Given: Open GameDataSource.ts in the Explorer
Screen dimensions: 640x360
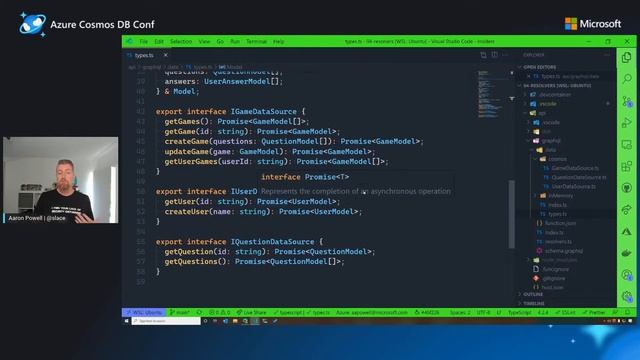Looking at the screenshot, I should tap(575, 168).
